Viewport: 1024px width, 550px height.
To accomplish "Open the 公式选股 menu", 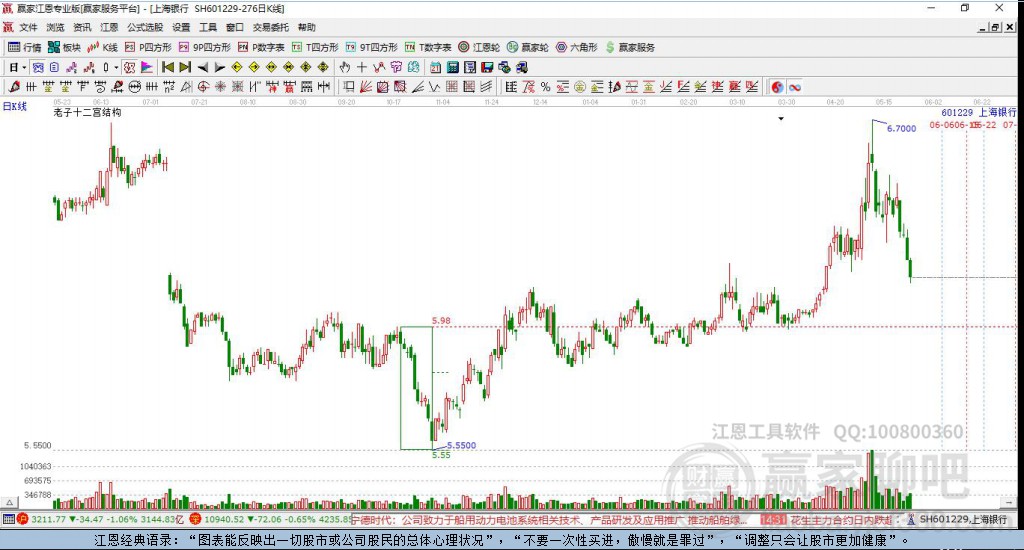I will (145, 27).
